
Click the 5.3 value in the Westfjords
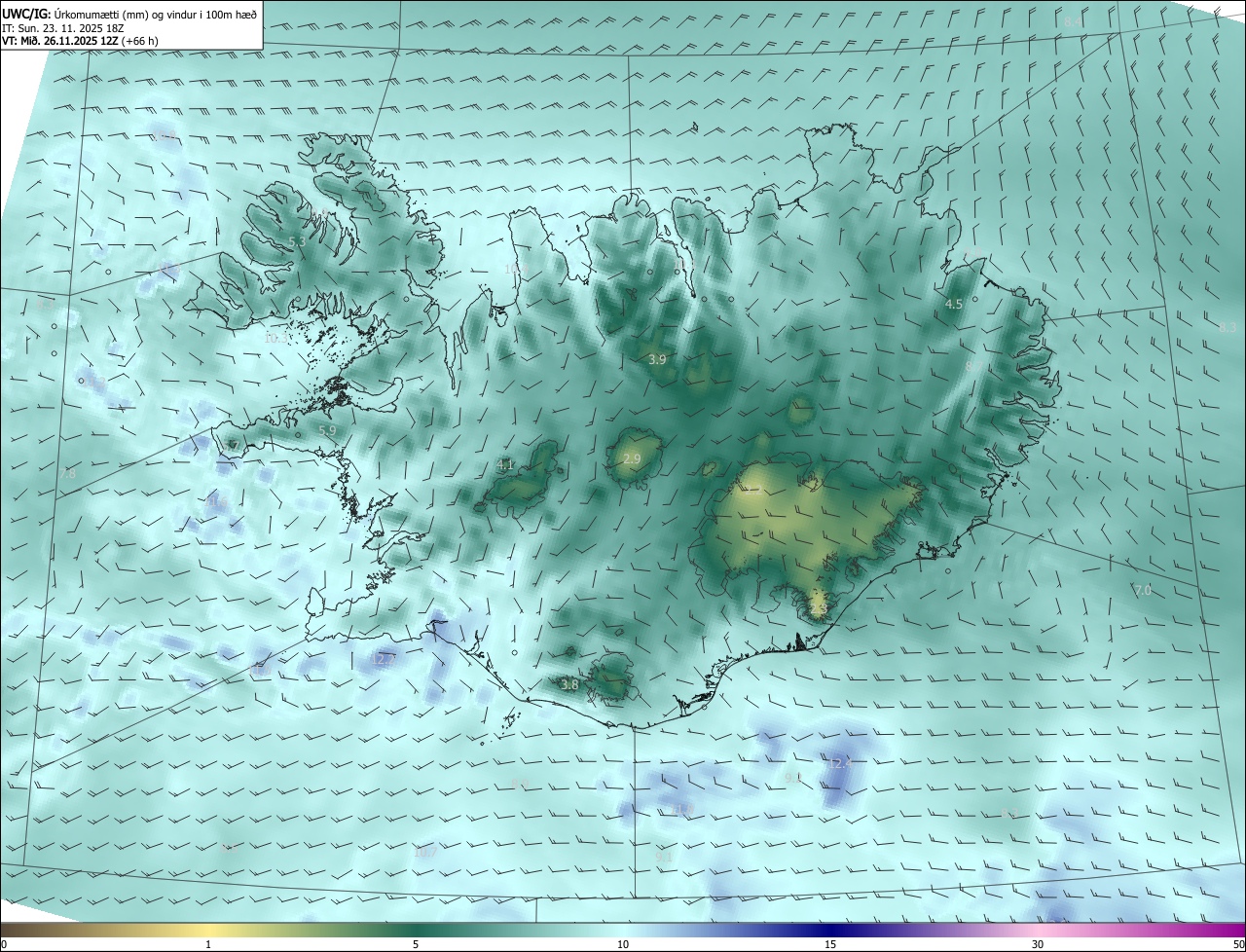coord(297,241)
